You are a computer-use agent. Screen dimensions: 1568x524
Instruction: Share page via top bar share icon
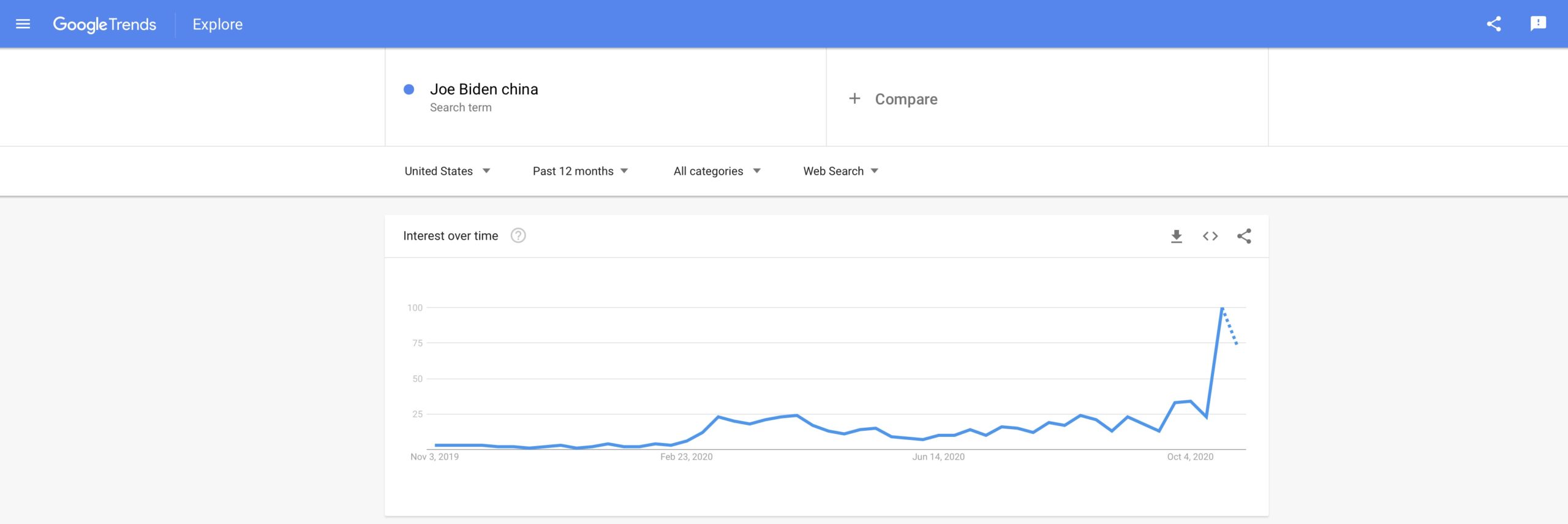1494,24
